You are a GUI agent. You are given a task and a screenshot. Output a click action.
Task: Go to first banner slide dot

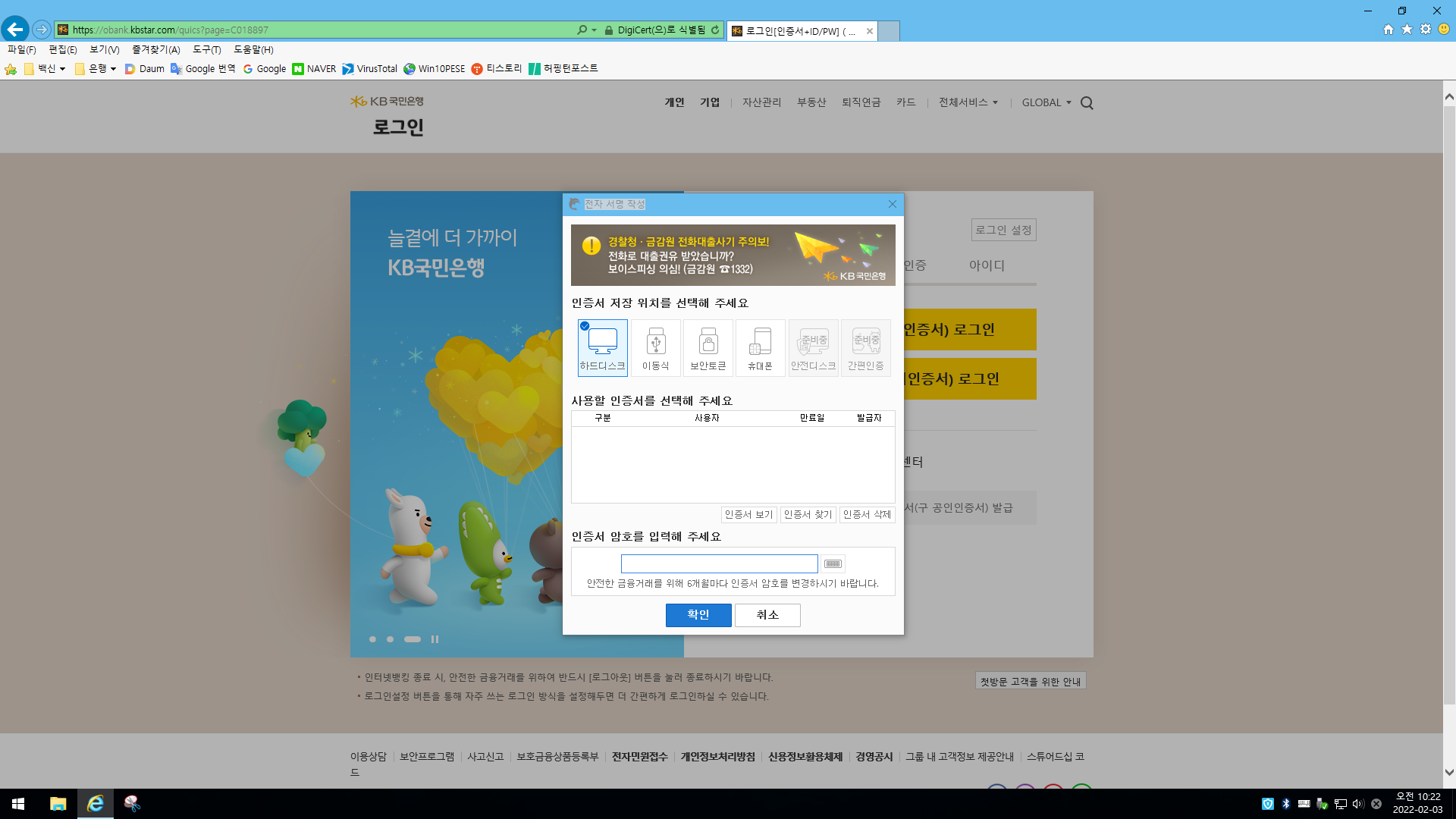click(x=372, y=639)
